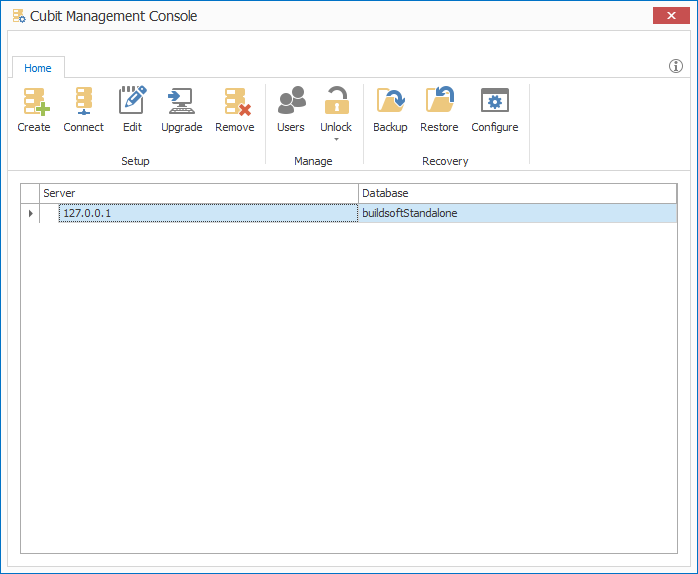Sort by the Database column header
Image resolution: width=698 pixels, height=574 pixels.
[517, 193]
